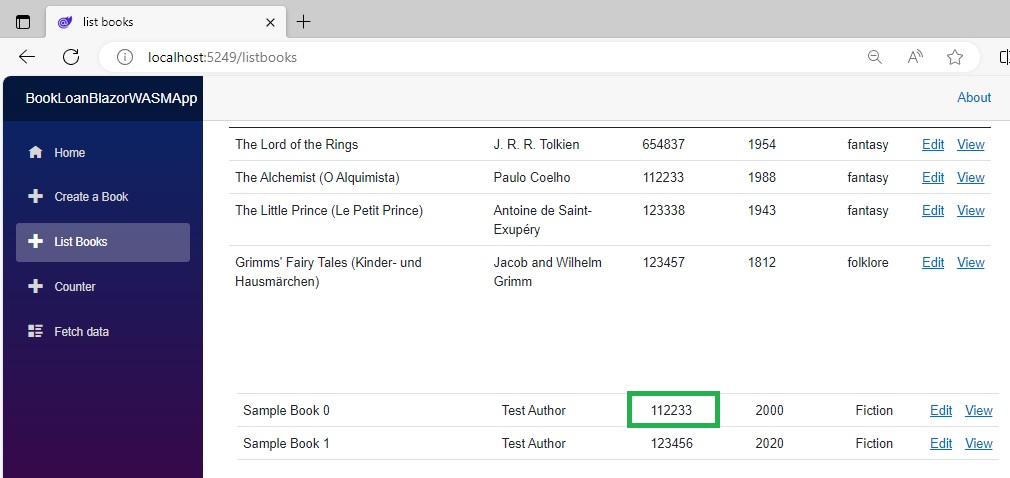
Task: Edit The Lord of the Rings
Action: [933, 144]
